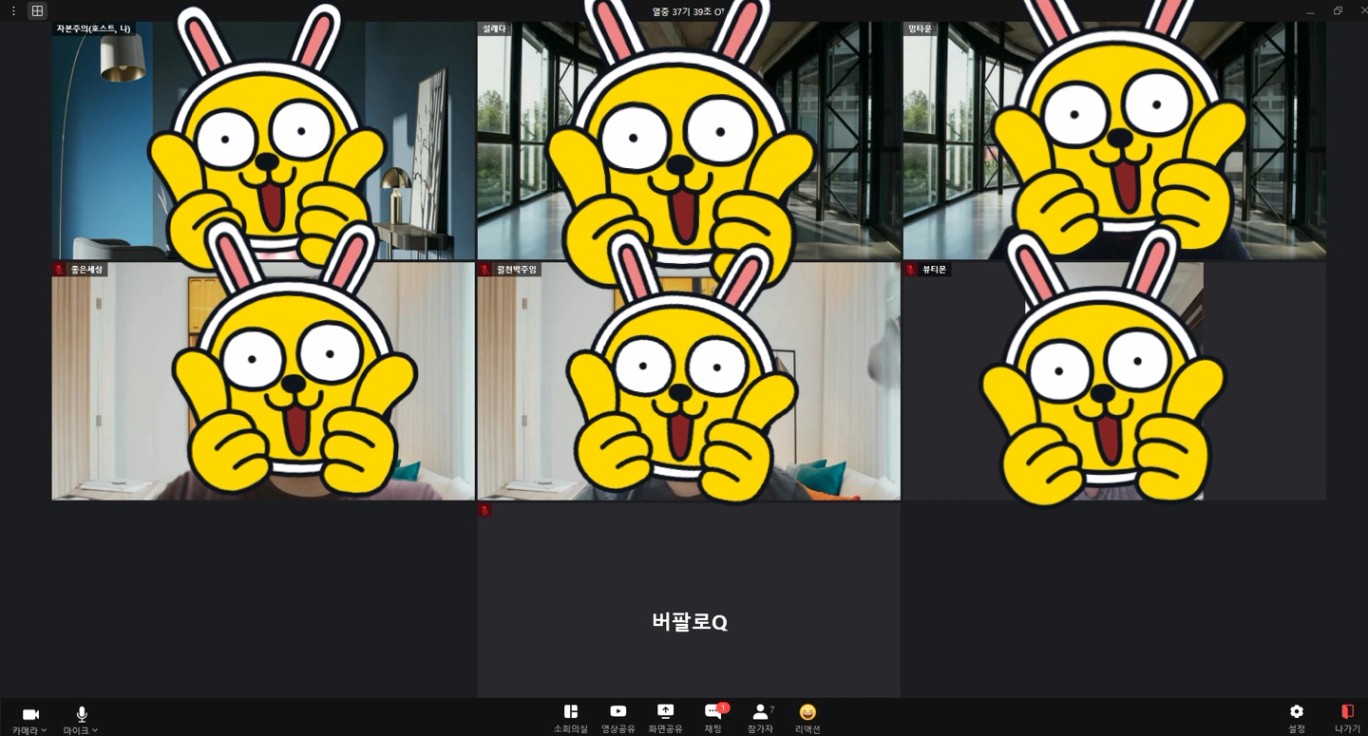Viewport: 1368px width, 736px height.
Task: Toggle the camera on or off
Action: (30, 713)
